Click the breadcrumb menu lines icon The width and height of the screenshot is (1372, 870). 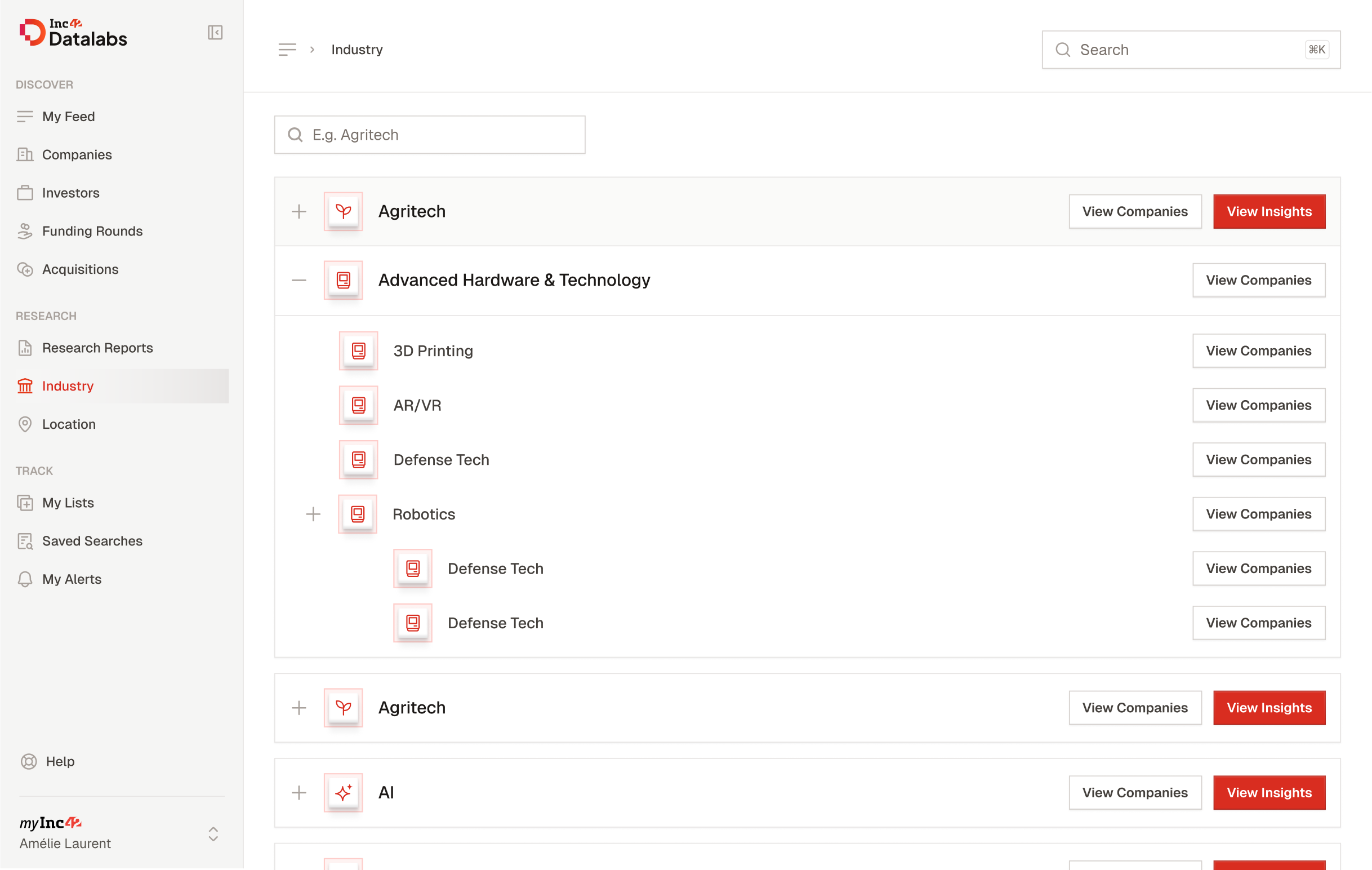[287, 50]
